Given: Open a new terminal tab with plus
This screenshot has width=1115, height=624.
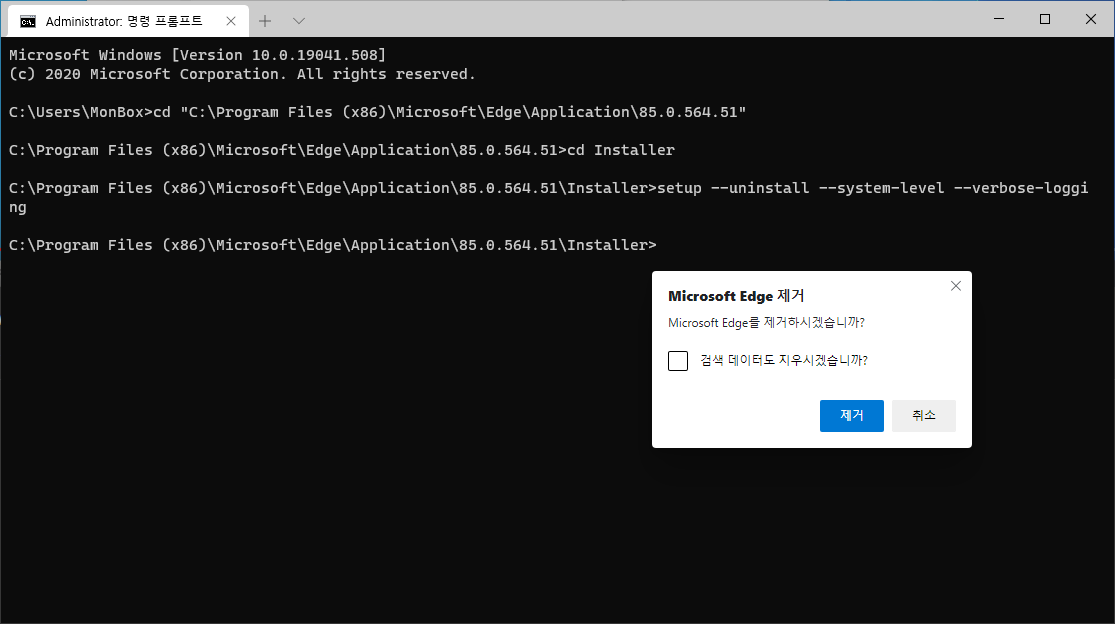Looking at the screenshot, I should click(265, 21).
